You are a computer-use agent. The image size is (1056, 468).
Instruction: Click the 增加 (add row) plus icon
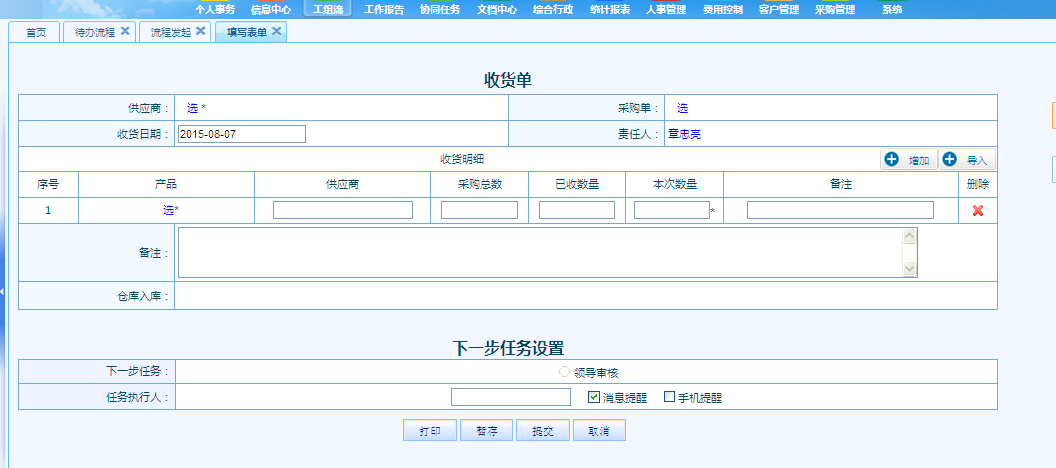tap(891, 160)
